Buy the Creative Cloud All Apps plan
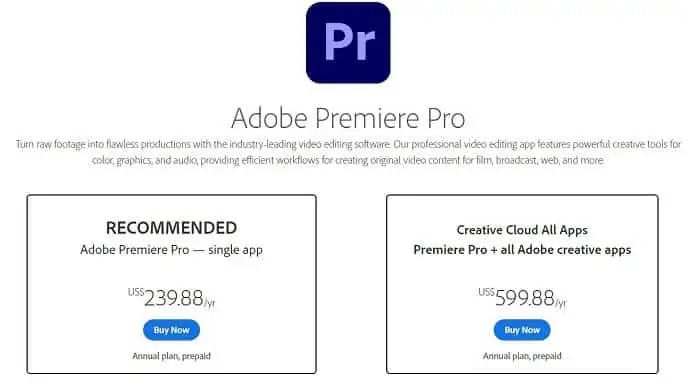This screenshot has height=391, width=690. coord(522,330)
